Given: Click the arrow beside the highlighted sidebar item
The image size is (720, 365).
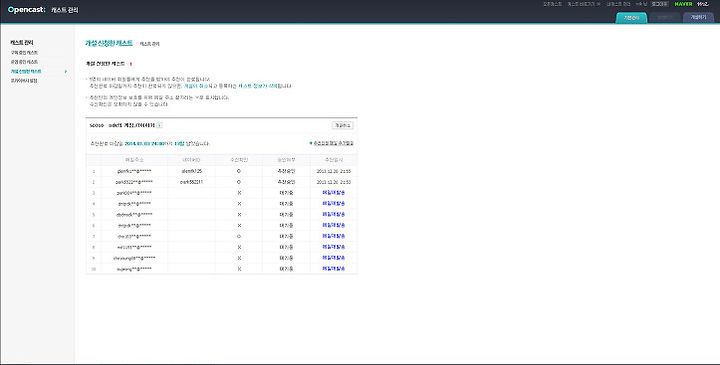Looking at the screenshot, I should click(66, 72).
